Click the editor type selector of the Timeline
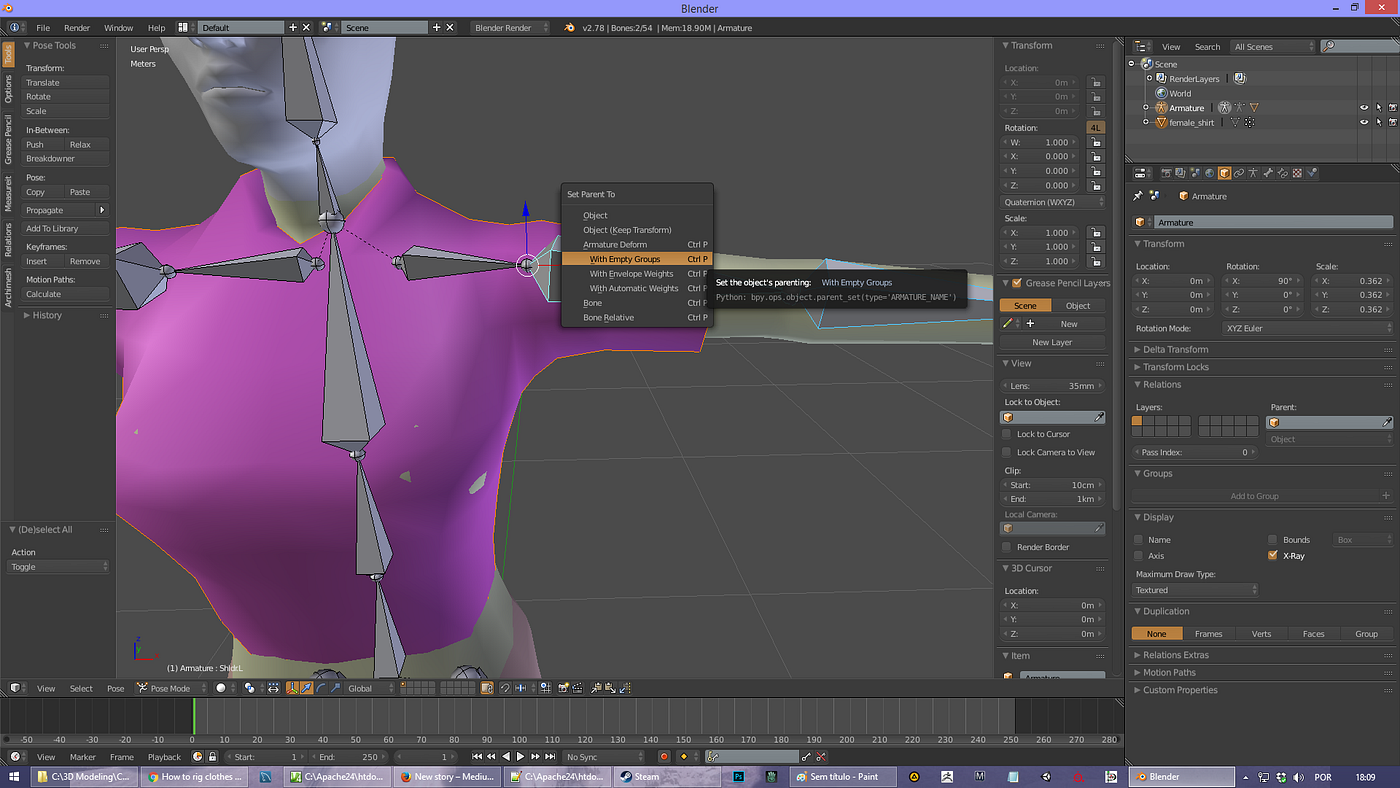This screenshot has height=788, width=1400. [16, 757]
